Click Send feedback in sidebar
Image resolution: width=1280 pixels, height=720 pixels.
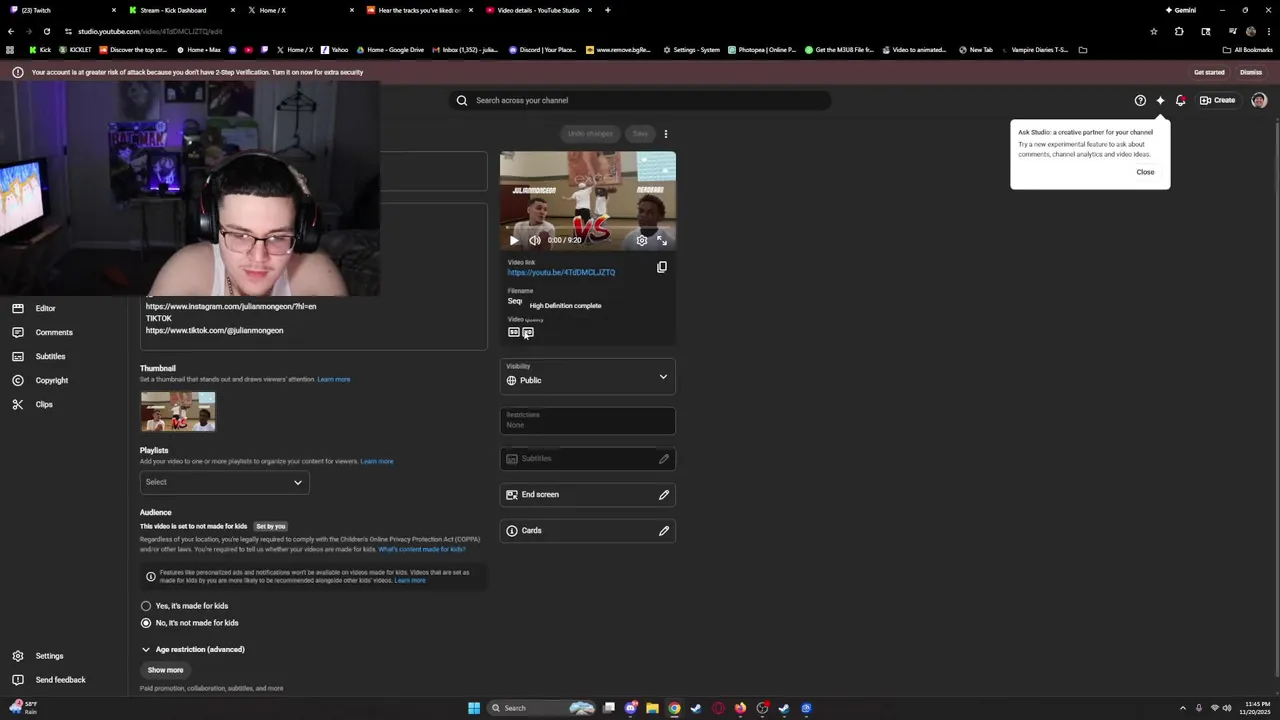(64, 680)
